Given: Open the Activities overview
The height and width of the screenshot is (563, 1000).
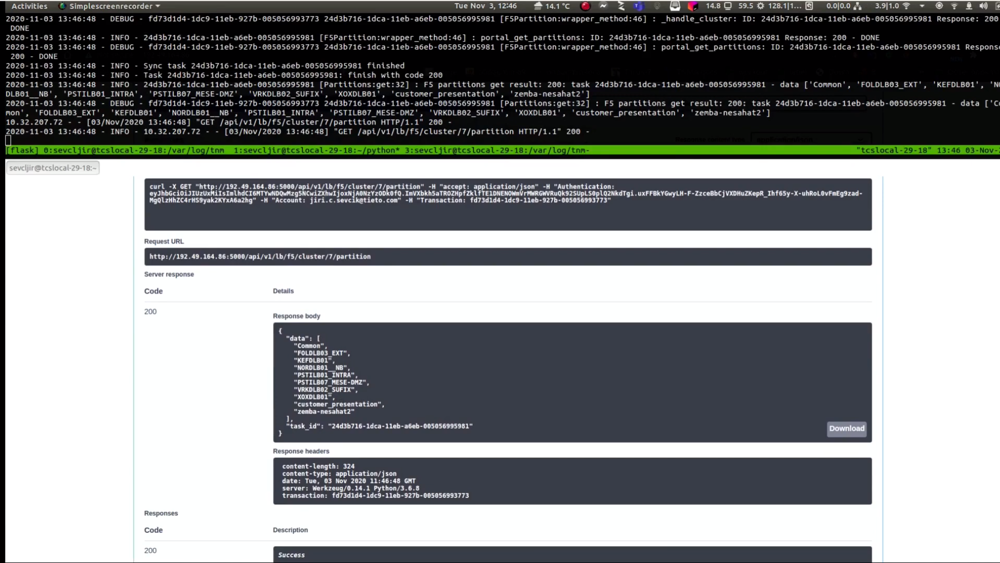Looking at the screenshot, I should tap(29, 6).
